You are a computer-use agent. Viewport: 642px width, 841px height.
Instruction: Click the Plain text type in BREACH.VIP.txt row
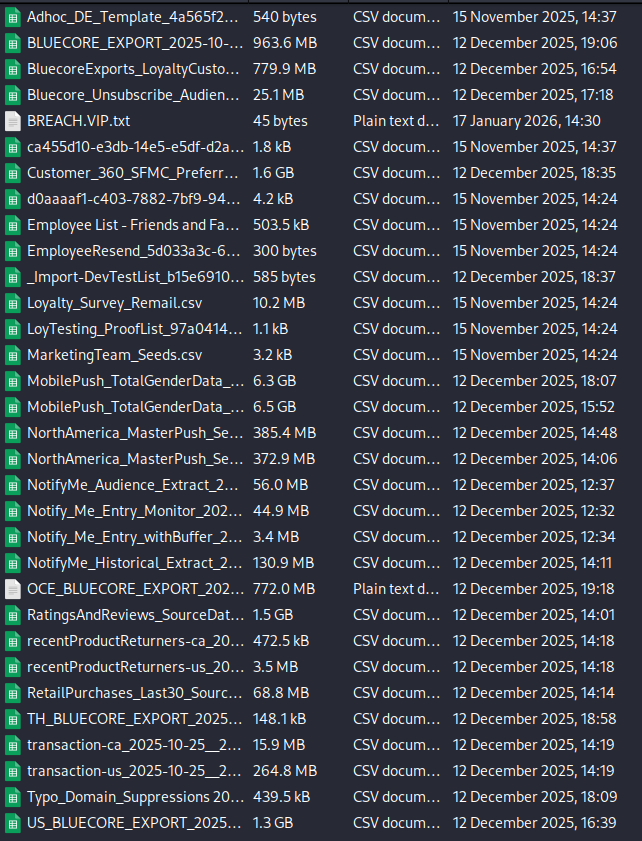[x=396, y=121]
